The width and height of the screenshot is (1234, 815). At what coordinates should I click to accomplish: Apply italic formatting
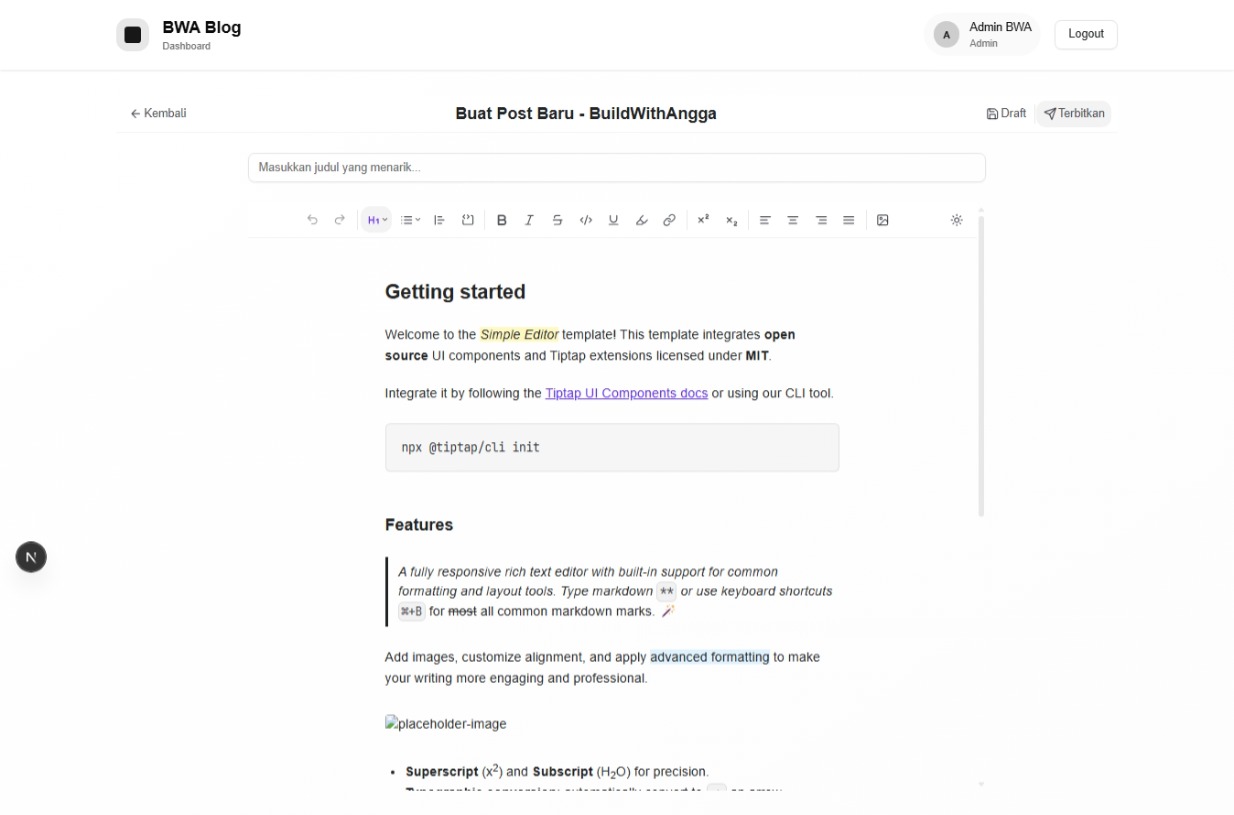click(527, 219)
